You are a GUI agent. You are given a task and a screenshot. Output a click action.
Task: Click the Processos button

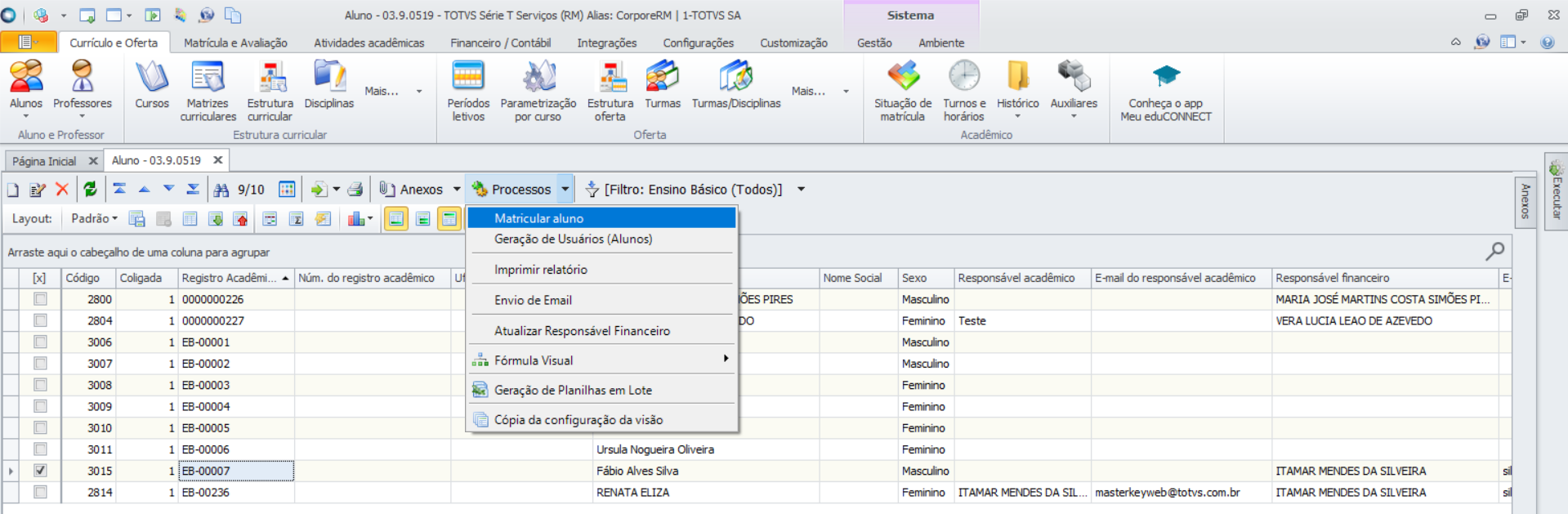pyautogui.click(x=512, y=190)
